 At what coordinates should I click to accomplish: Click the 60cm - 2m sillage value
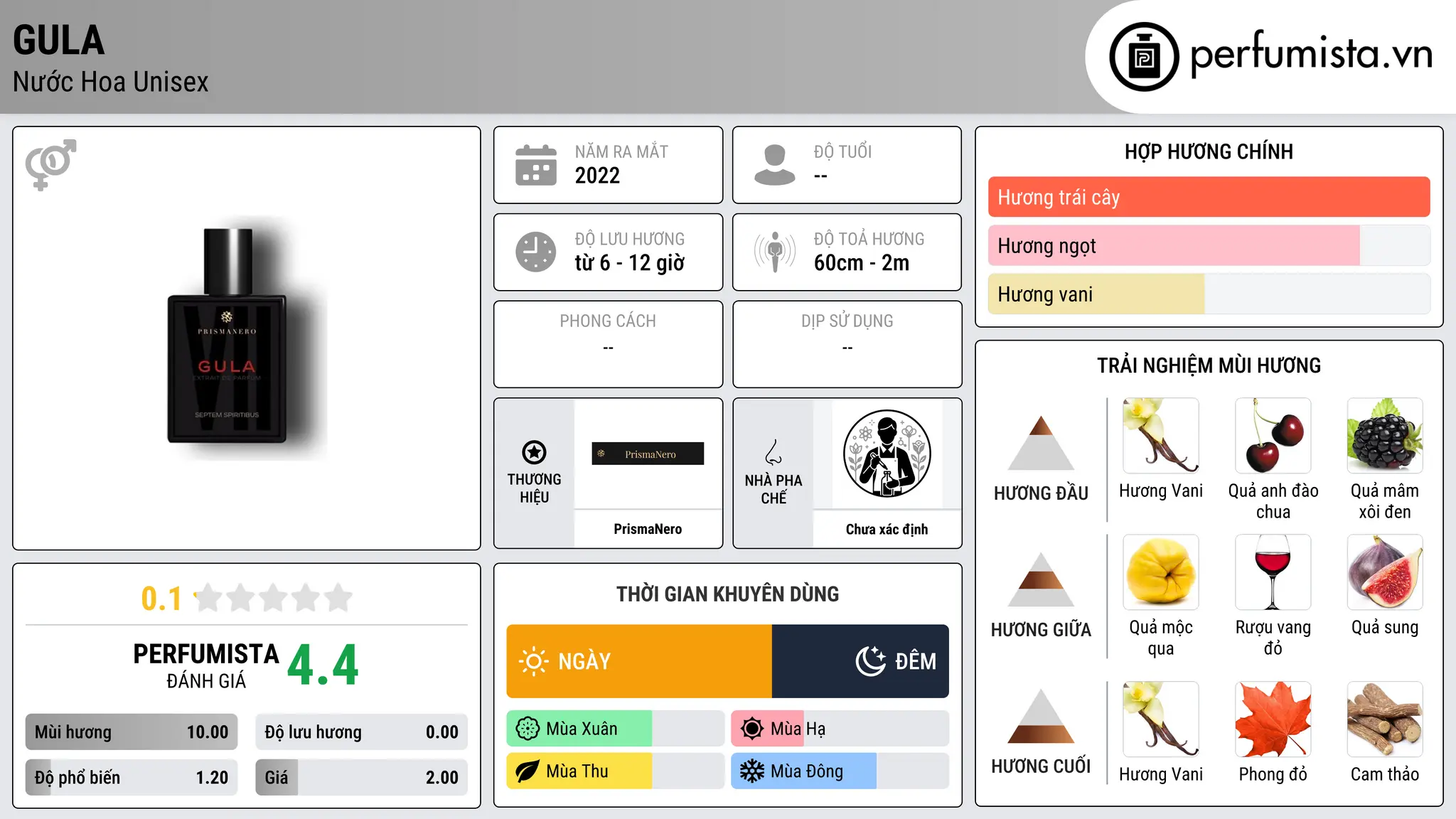[x=862, y=263]
